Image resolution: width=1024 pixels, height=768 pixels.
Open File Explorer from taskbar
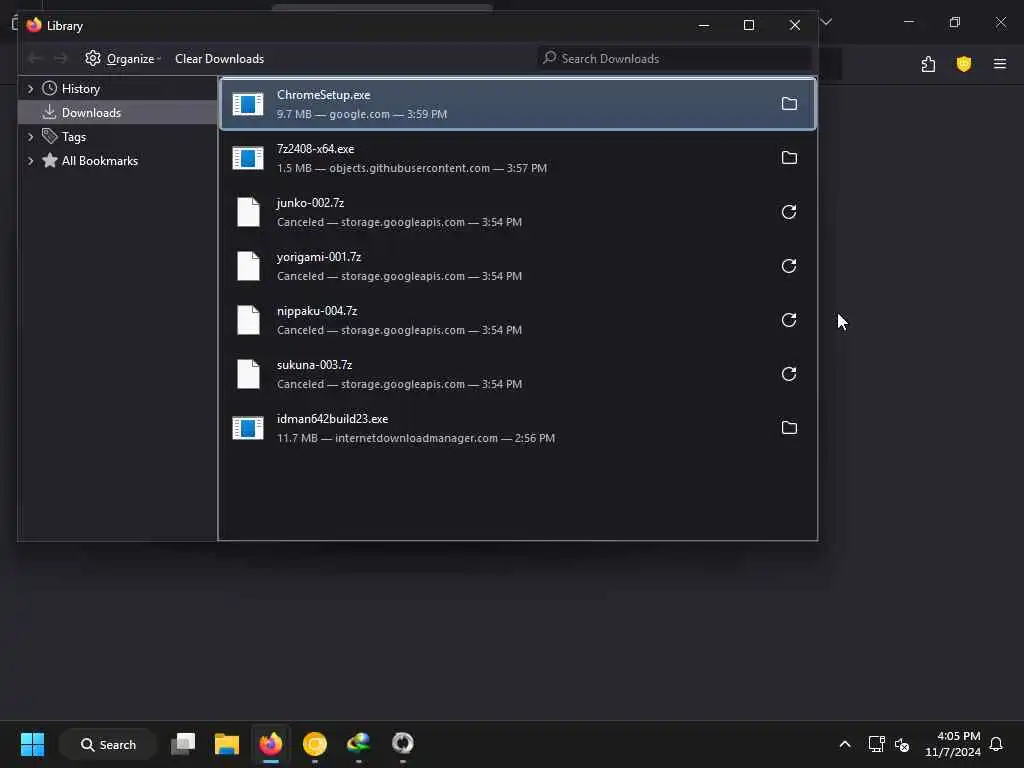(227, 744)
